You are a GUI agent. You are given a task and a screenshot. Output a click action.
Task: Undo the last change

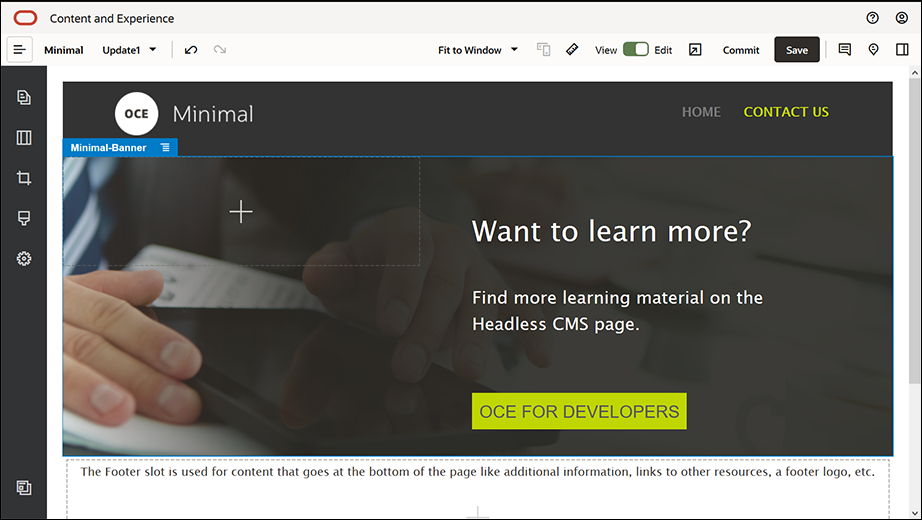click(x=191, y=50)
